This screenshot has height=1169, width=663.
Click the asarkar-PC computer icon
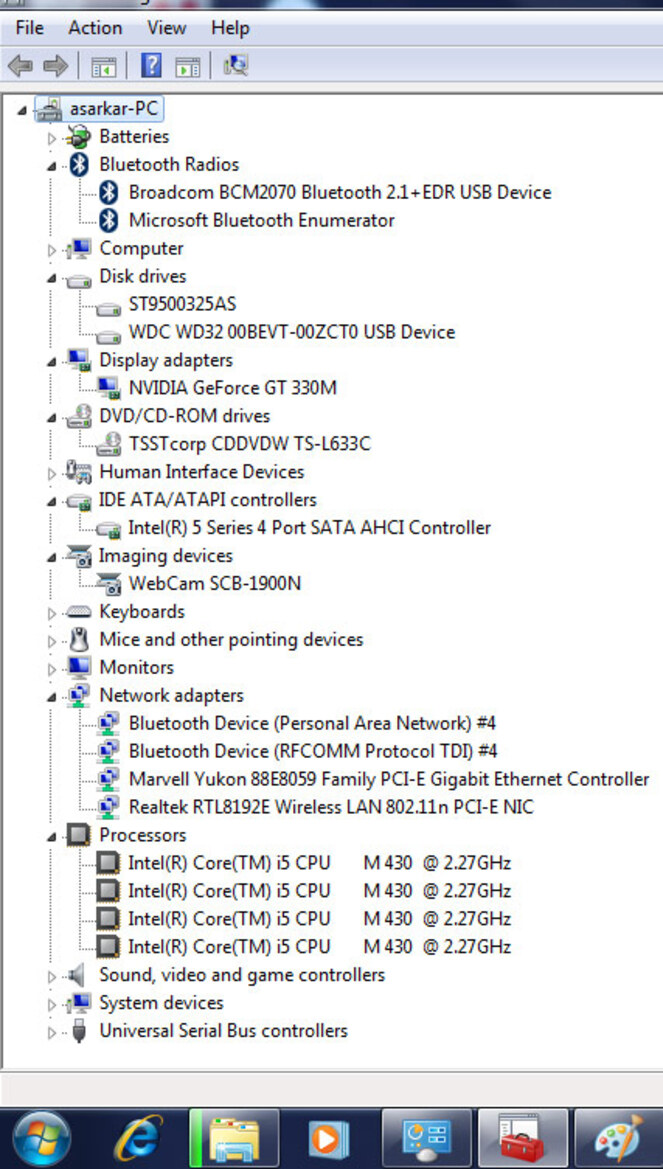tap(49, 110)
